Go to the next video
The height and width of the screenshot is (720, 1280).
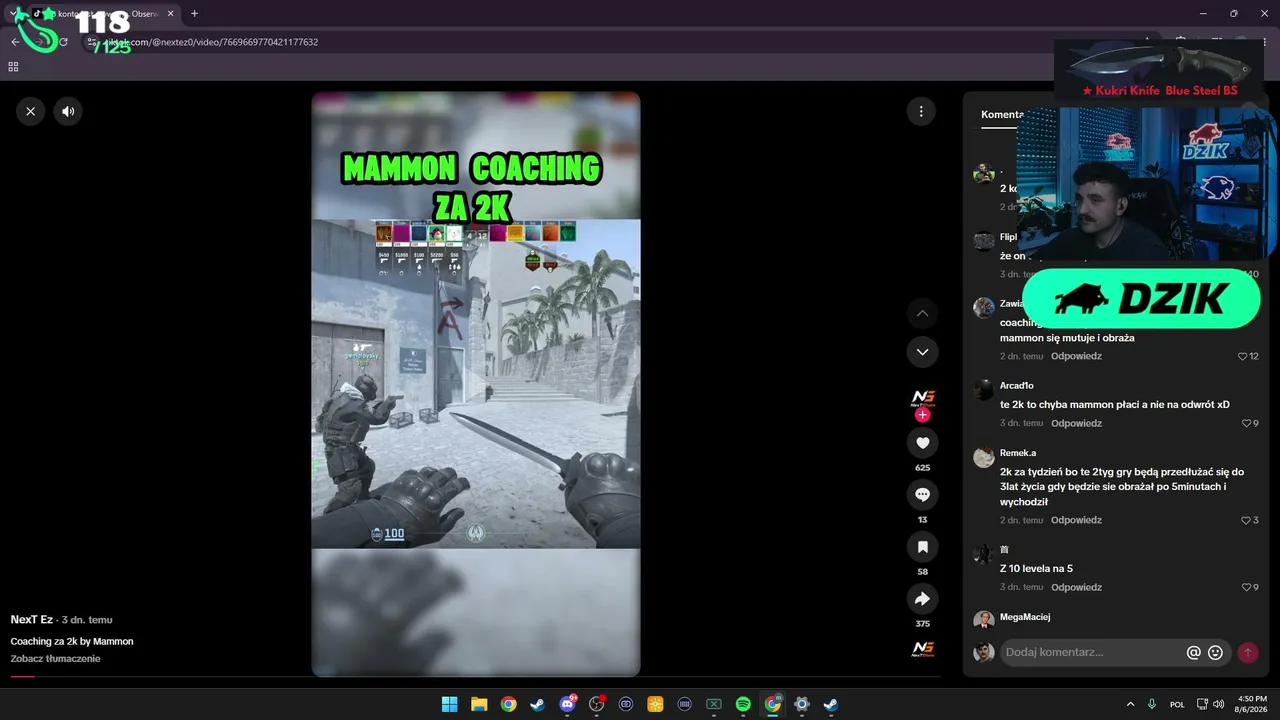(922, 352)
